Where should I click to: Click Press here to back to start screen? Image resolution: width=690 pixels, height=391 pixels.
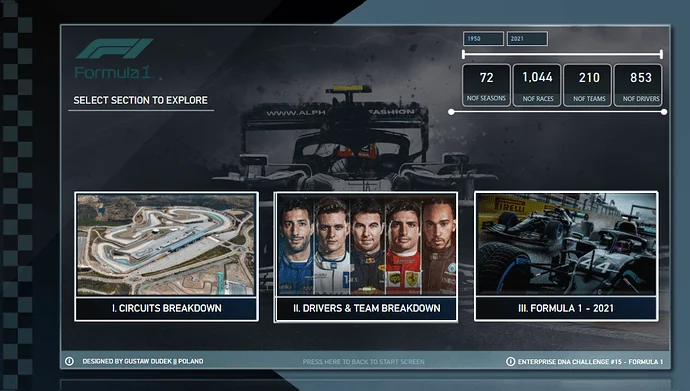click(x=363, y=362)
